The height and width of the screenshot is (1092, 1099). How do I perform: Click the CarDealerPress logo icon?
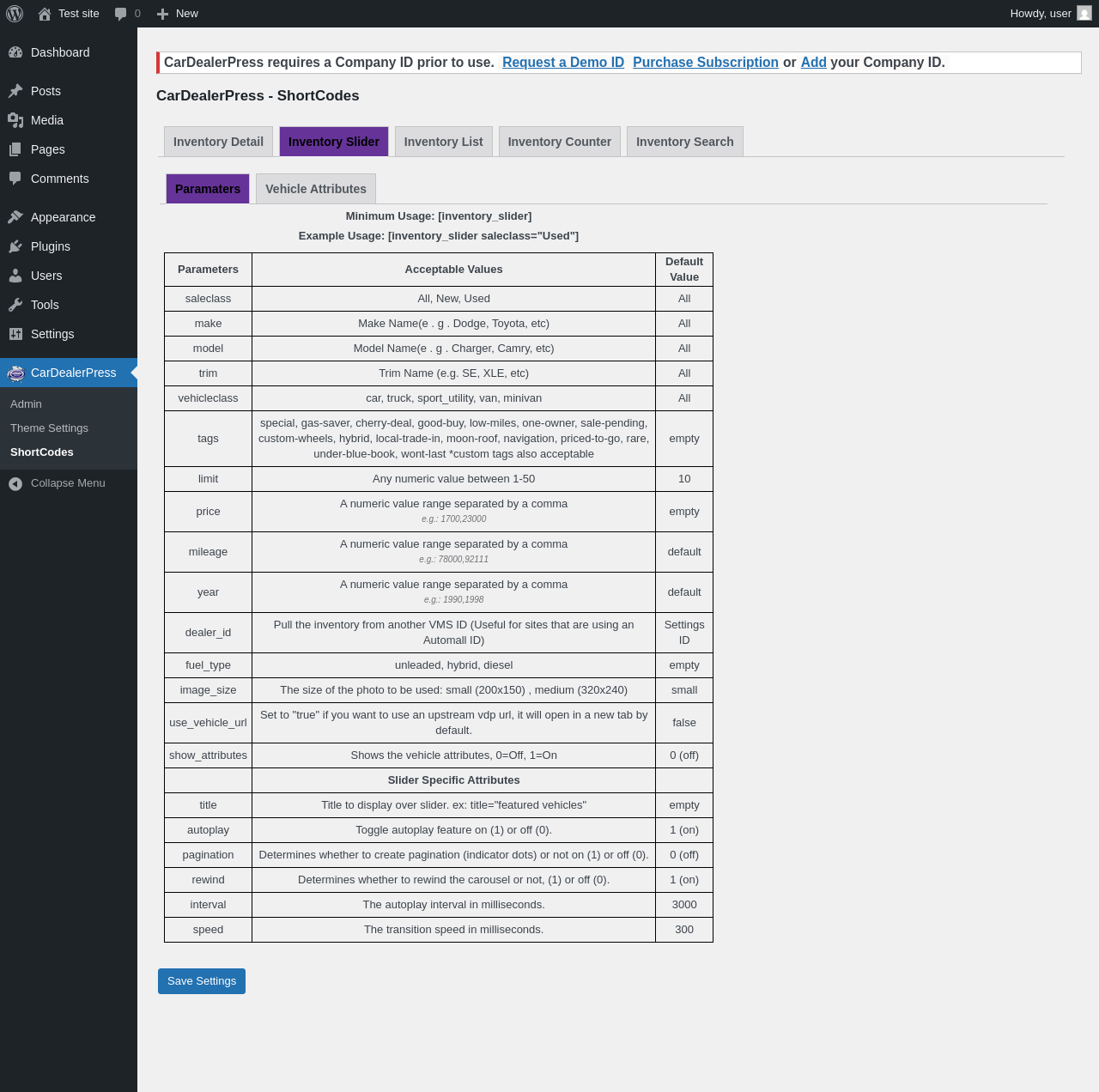pyautogui.click(x=15, y=373)
